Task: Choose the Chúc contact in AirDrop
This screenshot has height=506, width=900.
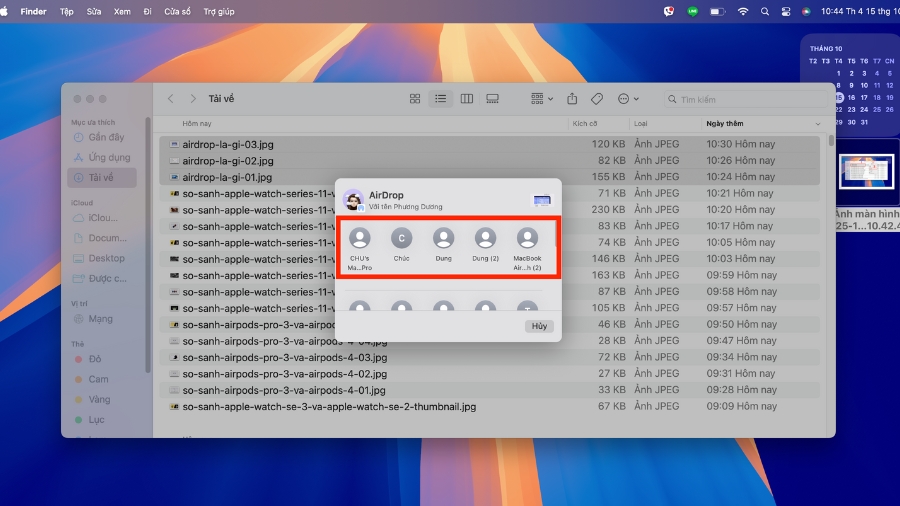Action: pyautogui.click(x=402, y=239)
